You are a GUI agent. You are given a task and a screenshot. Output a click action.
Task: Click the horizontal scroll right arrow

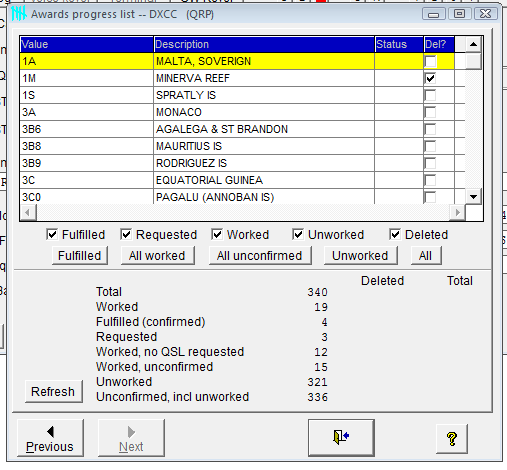(457, 212)
